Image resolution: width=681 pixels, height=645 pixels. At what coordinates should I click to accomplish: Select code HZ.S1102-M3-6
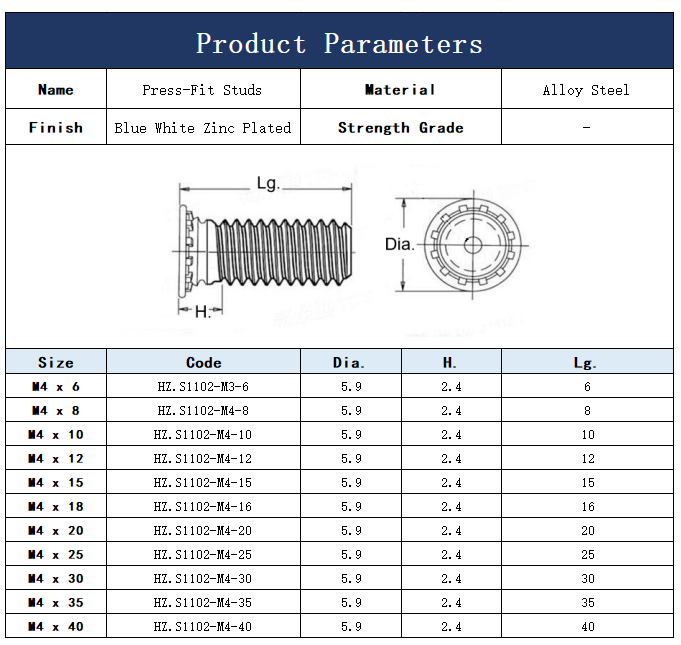point(203,386)
